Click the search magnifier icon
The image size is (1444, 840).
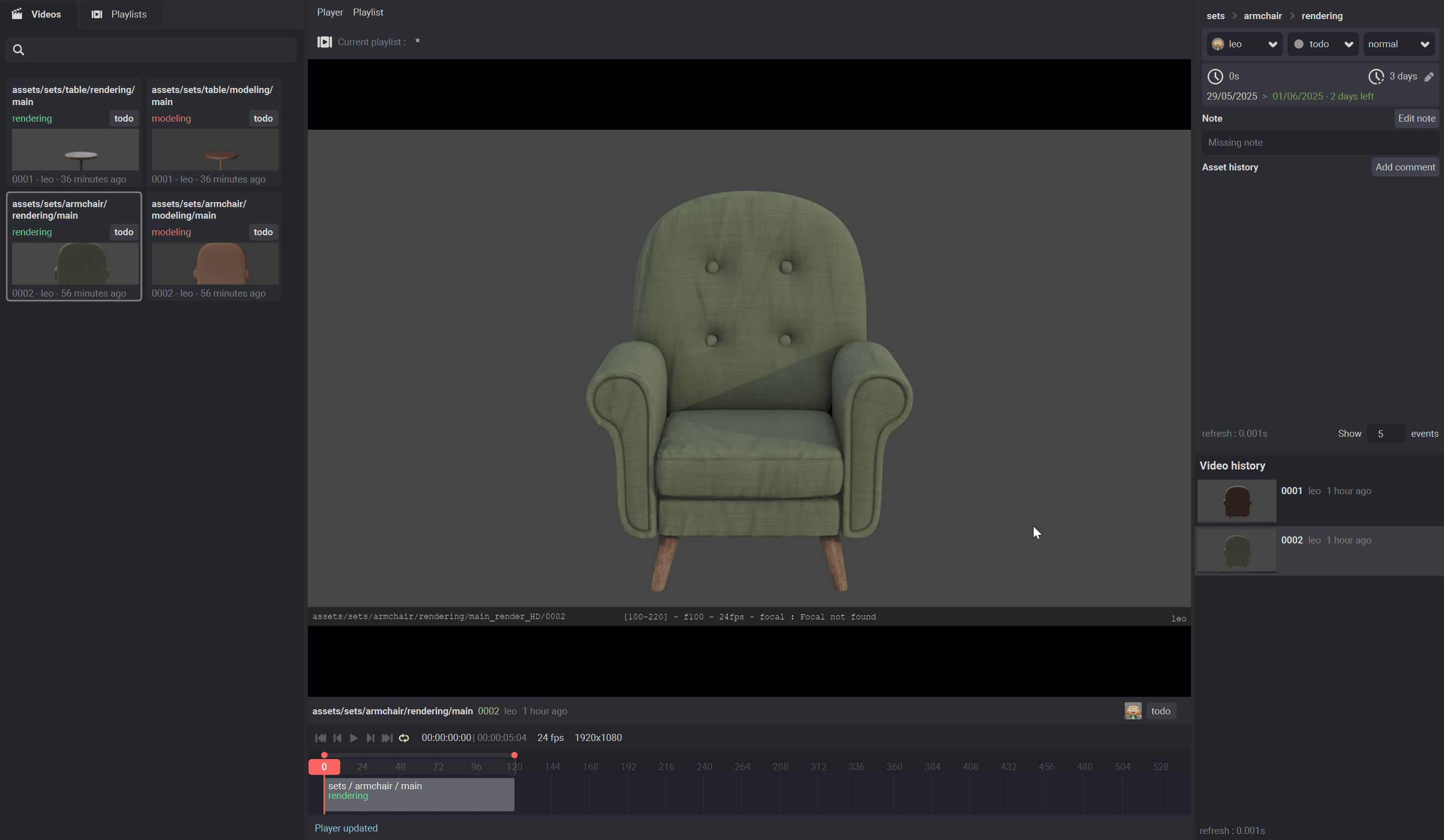(x=18, y=50)
